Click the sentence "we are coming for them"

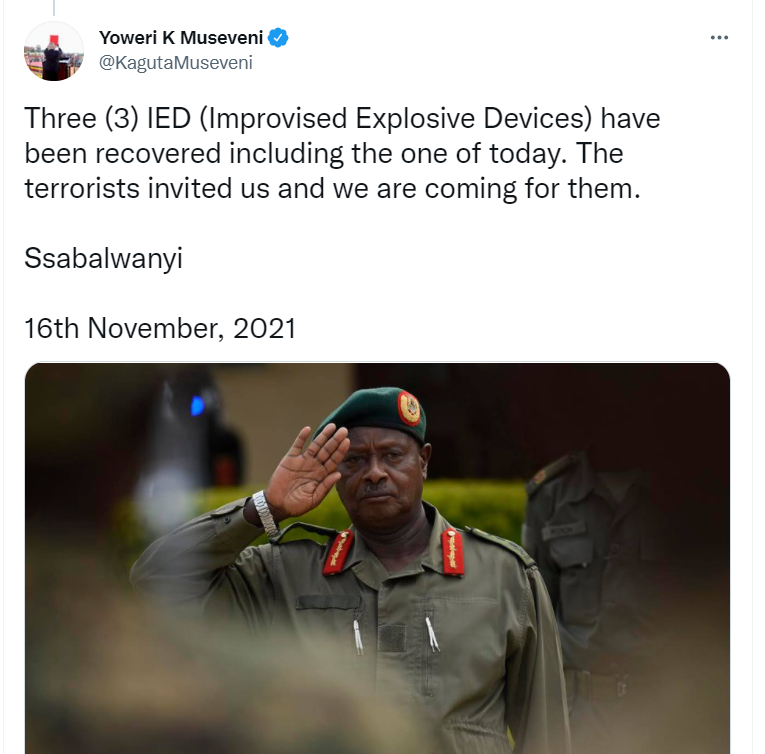(x=486, y=189)
